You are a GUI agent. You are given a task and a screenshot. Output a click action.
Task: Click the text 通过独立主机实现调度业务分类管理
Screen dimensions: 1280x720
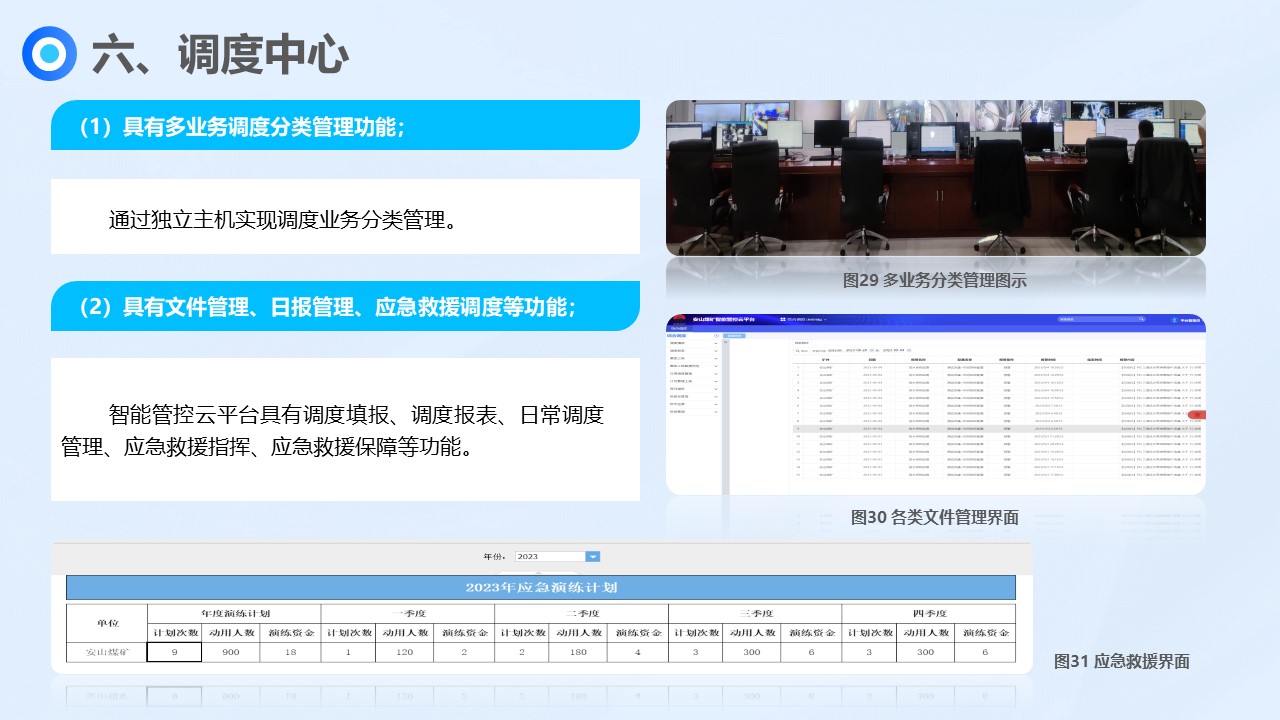(x=285, y=219)
